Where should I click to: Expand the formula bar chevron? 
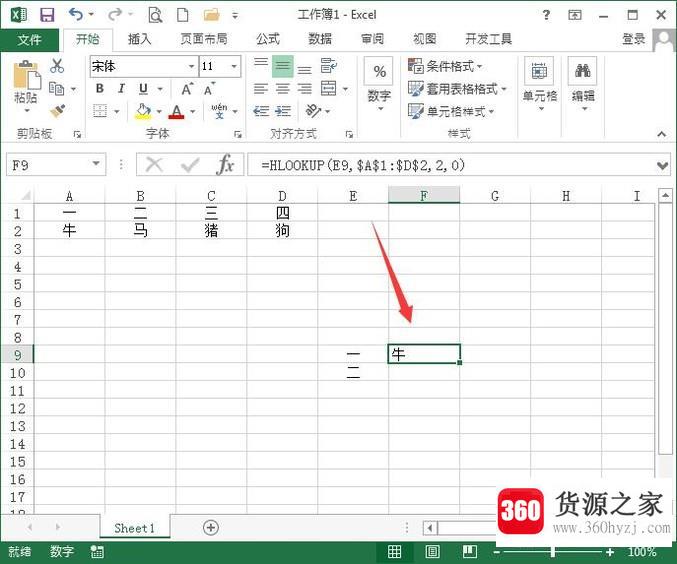coord(662,165)
